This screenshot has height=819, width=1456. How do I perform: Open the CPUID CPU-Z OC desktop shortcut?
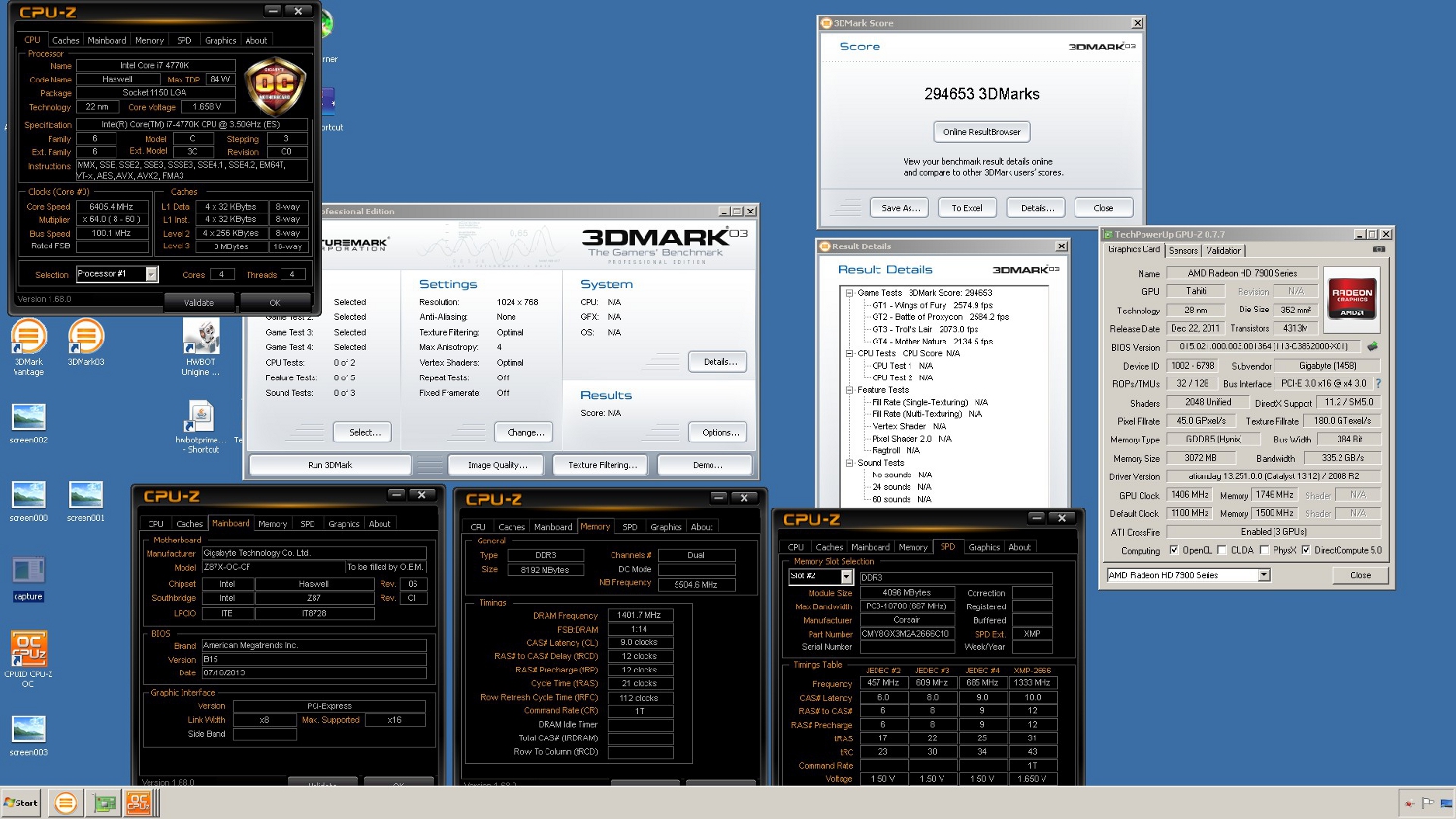(x=28, y=659)
